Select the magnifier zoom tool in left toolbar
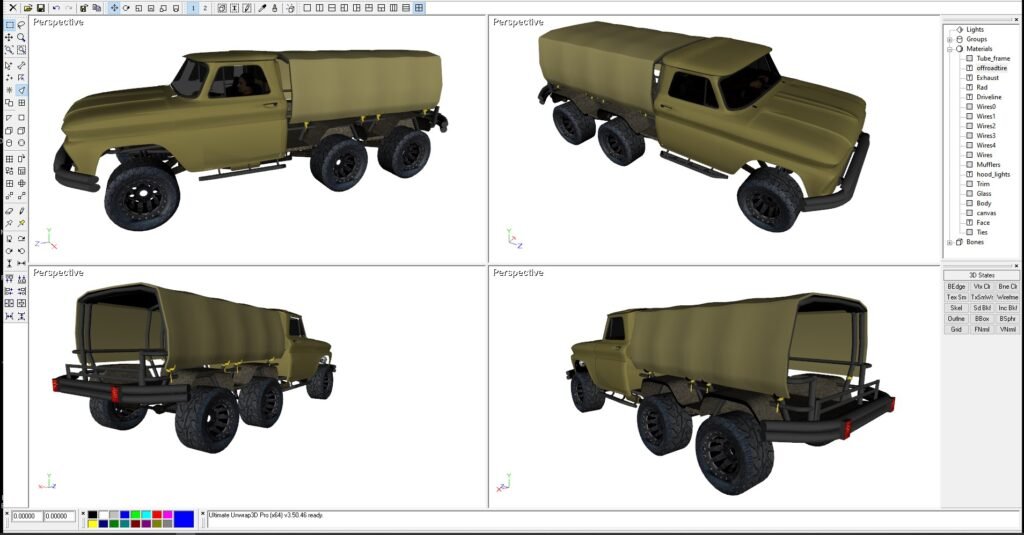Screen dimensions: 1024x535 coord(21,37)
